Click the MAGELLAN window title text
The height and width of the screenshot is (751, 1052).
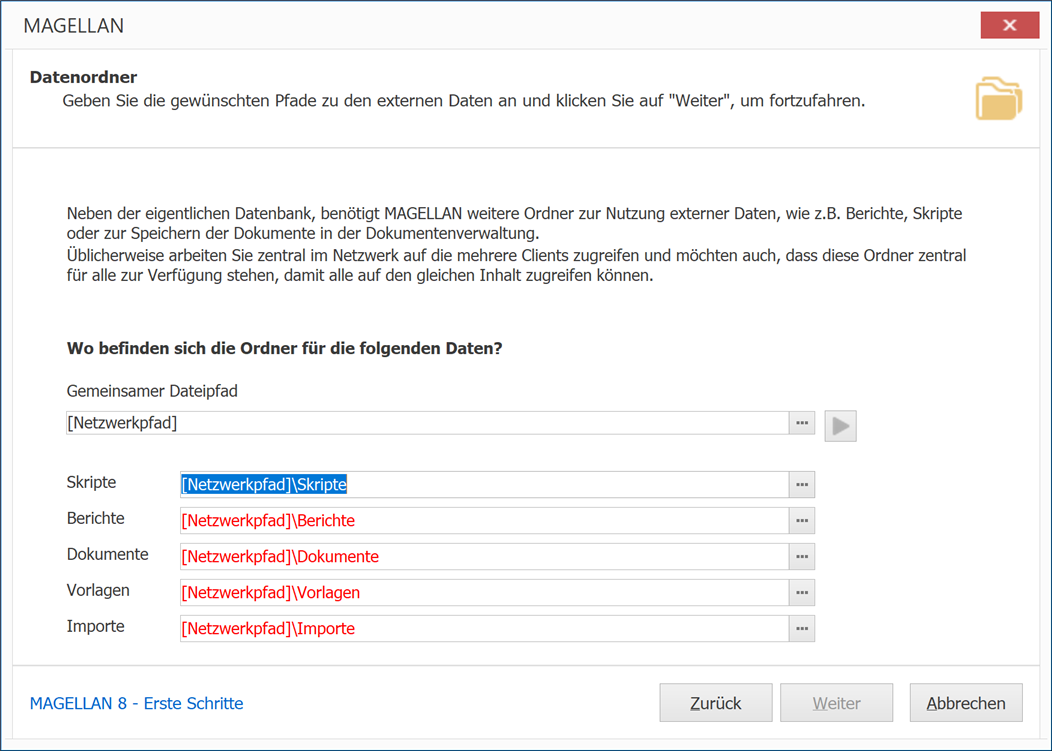coord(74,26)
